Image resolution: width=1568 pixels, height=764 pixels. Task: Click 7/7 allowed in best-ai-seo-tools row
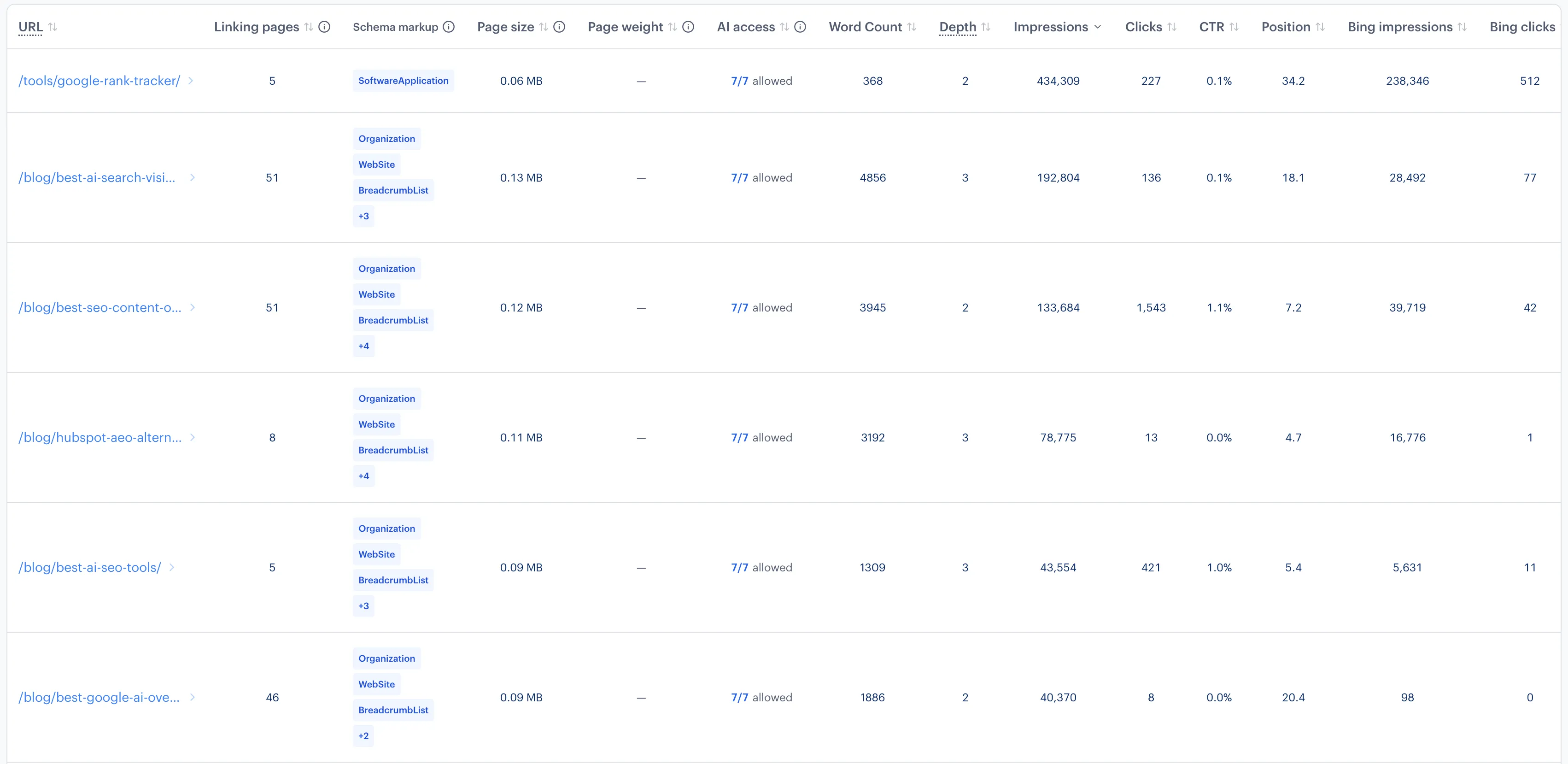point(761,567)
